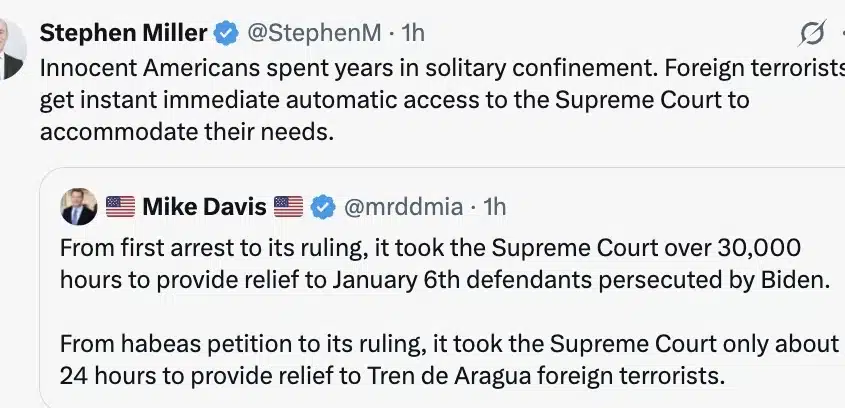
Task: Click the Stephen Miller display name
Action: click(123, 33)
